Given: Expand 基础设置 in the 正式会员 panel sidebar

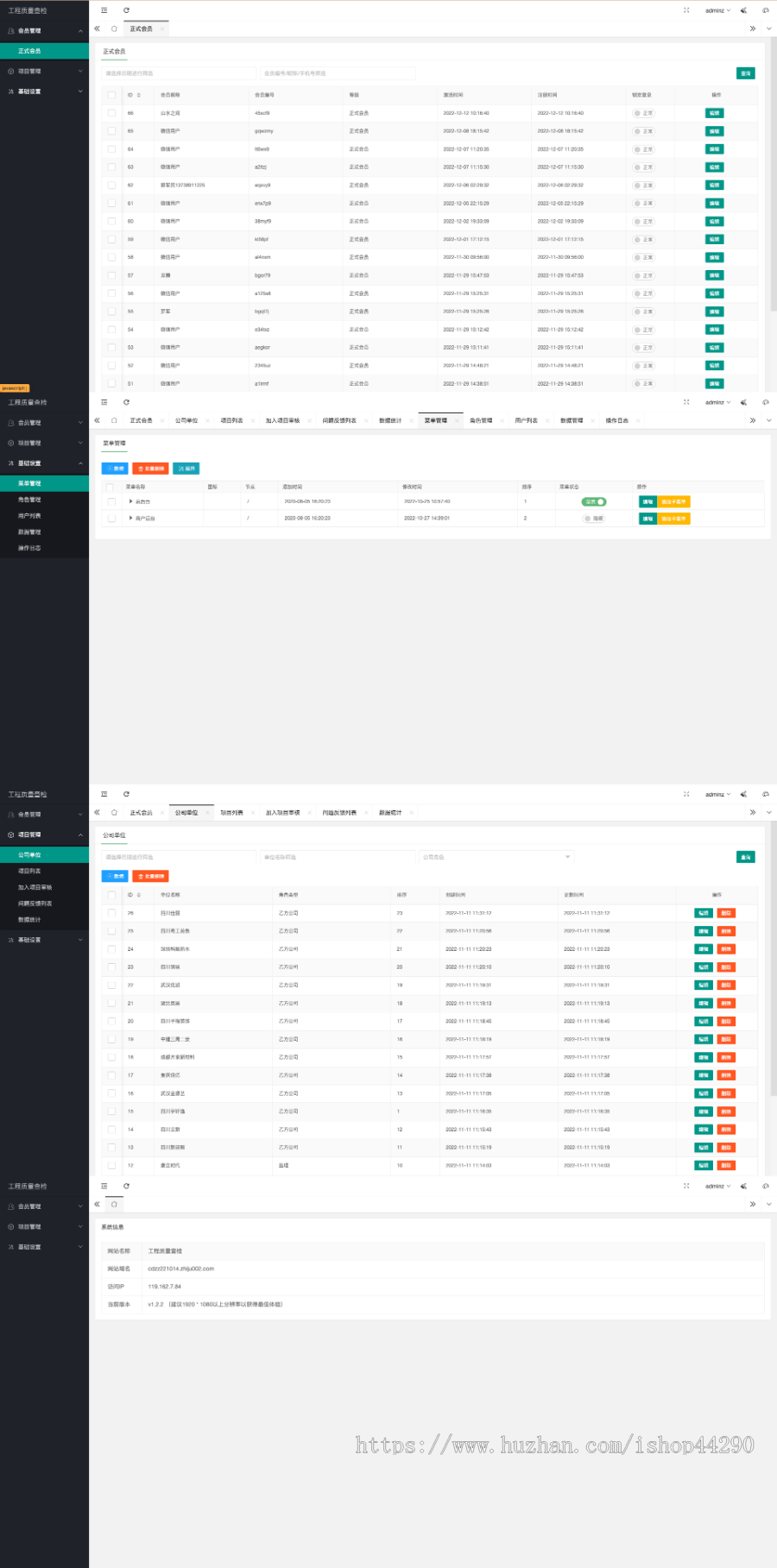Looking at the screenshot, I should click(44, 91).
